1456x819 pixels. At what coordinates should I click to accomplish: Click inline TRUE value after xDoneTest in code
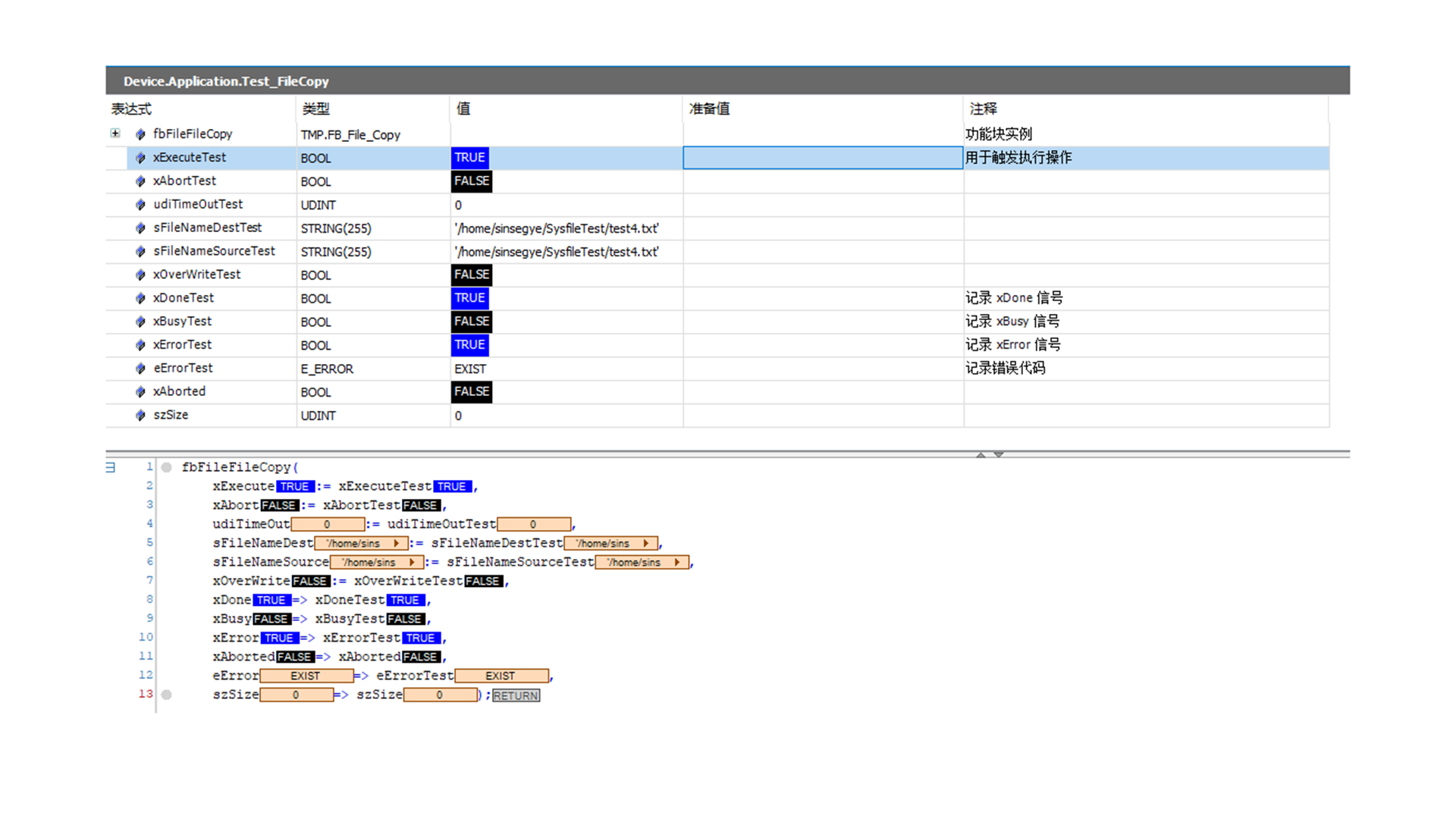point(406,601)
